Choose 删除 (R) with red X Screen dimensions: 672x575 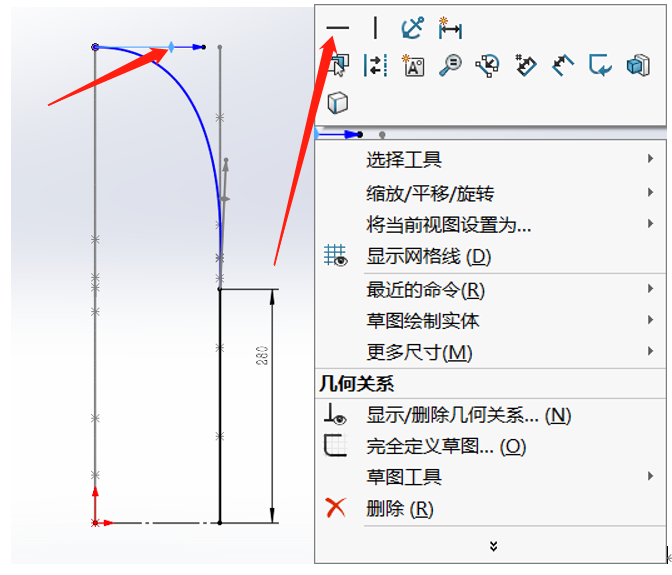[490, 509]
